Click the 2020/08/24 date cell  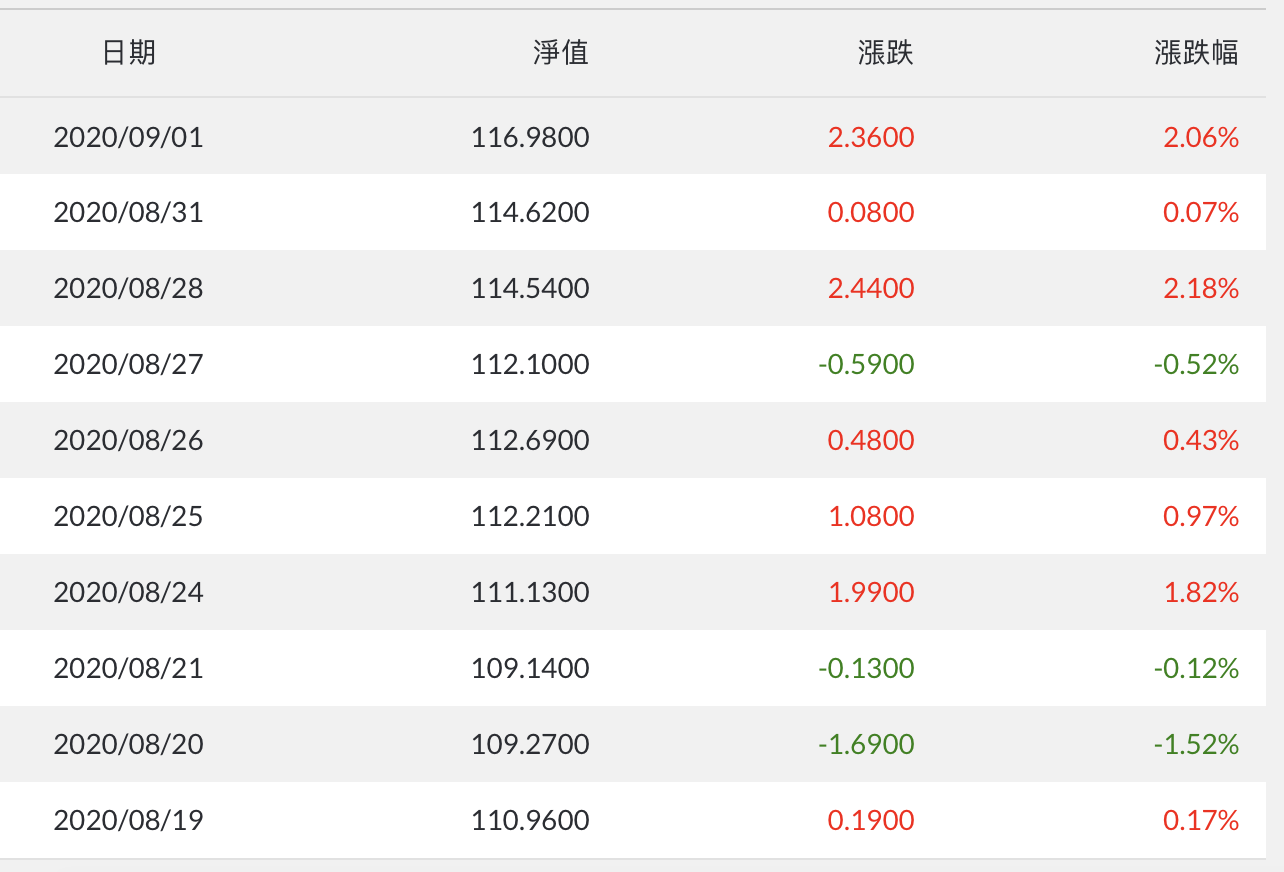tap(129, 593)
